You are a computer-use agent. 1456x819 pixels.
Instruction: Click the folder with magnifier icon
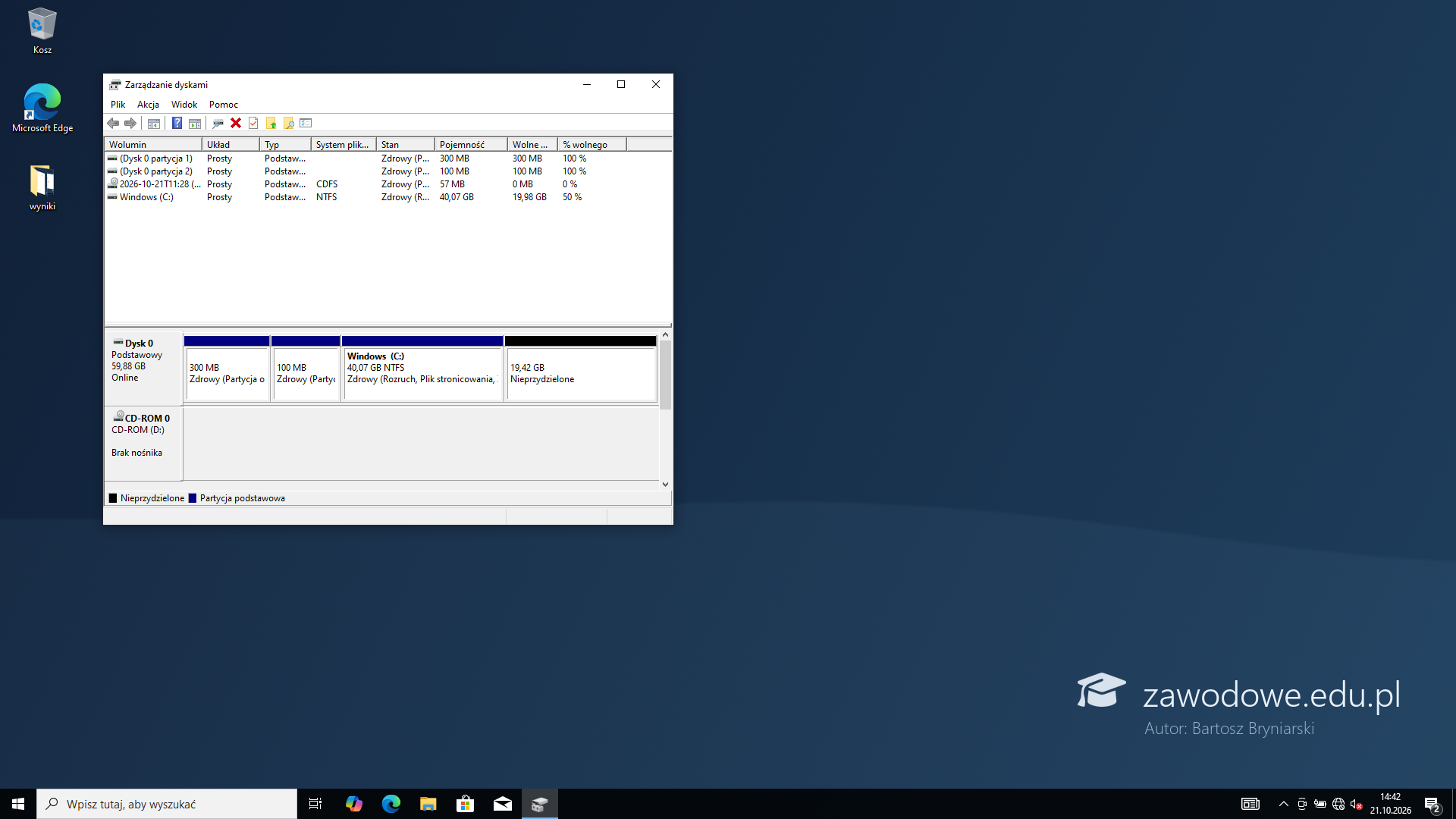click(x=288, y=124)
